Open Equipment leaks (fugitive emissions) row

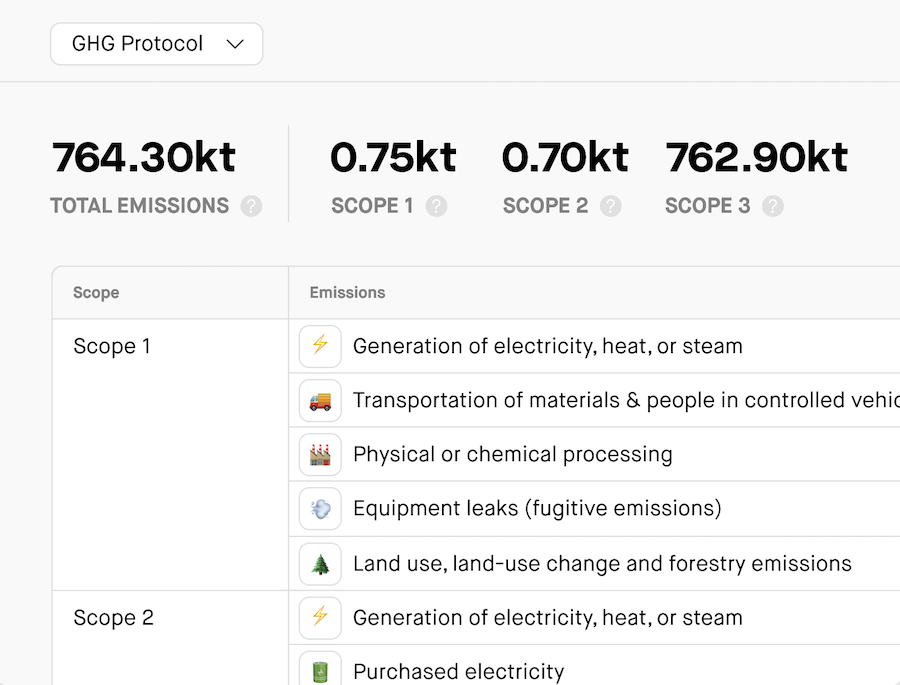coord(537,508)
